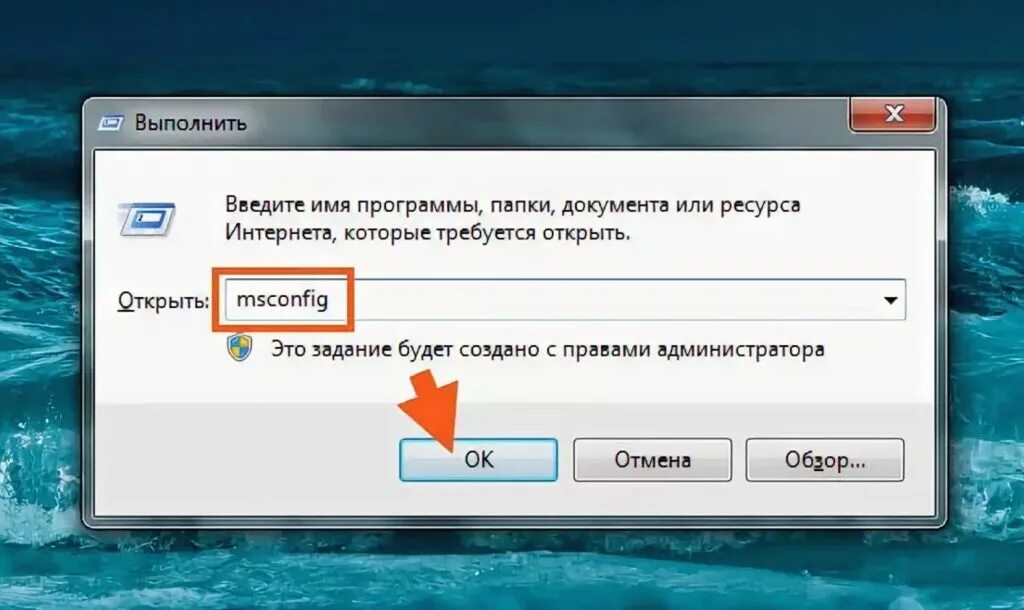Expand the Открыть command history dropdown arrow

point(889,300)
